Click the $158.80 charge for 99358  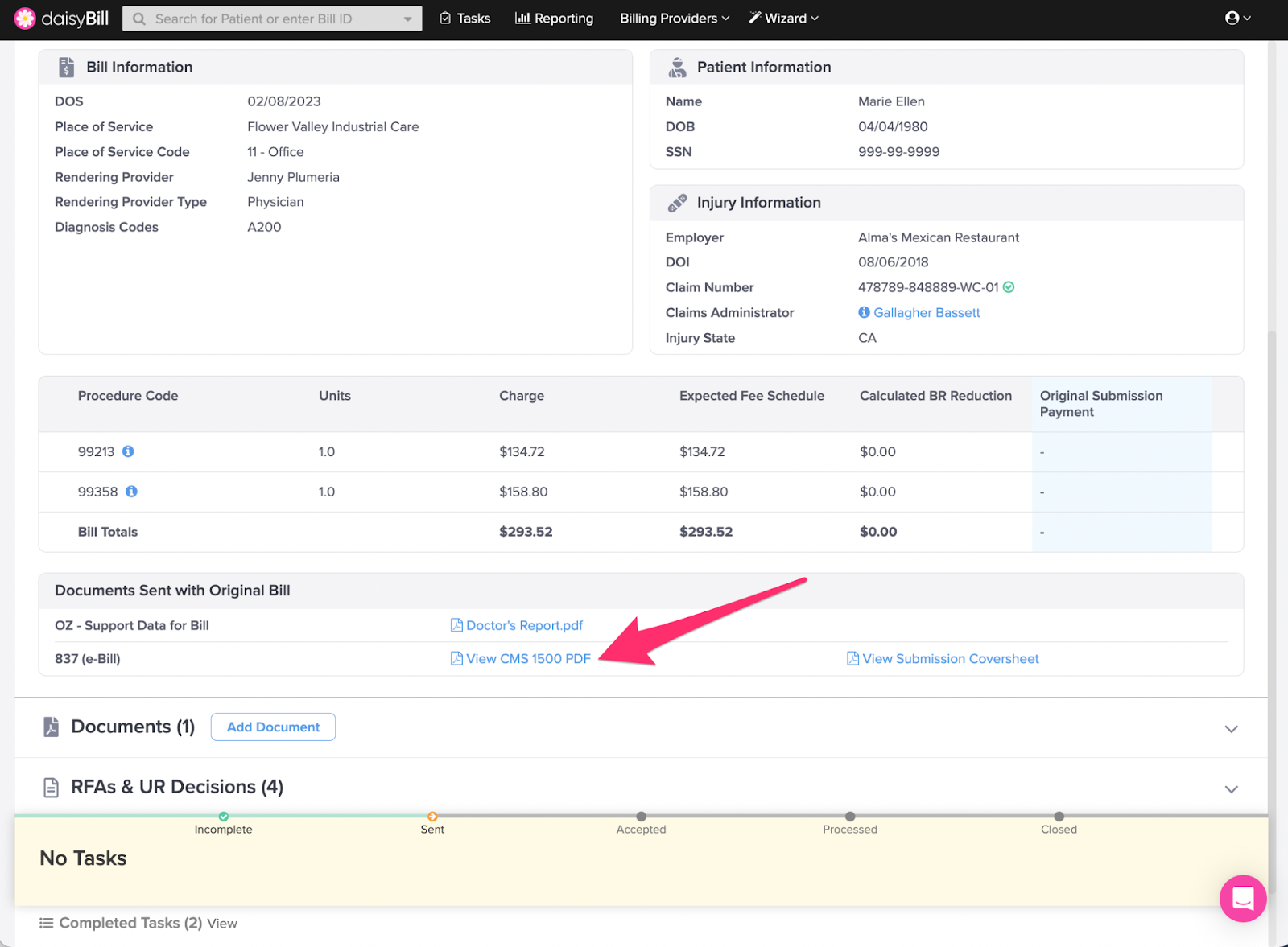pos(523,492)
